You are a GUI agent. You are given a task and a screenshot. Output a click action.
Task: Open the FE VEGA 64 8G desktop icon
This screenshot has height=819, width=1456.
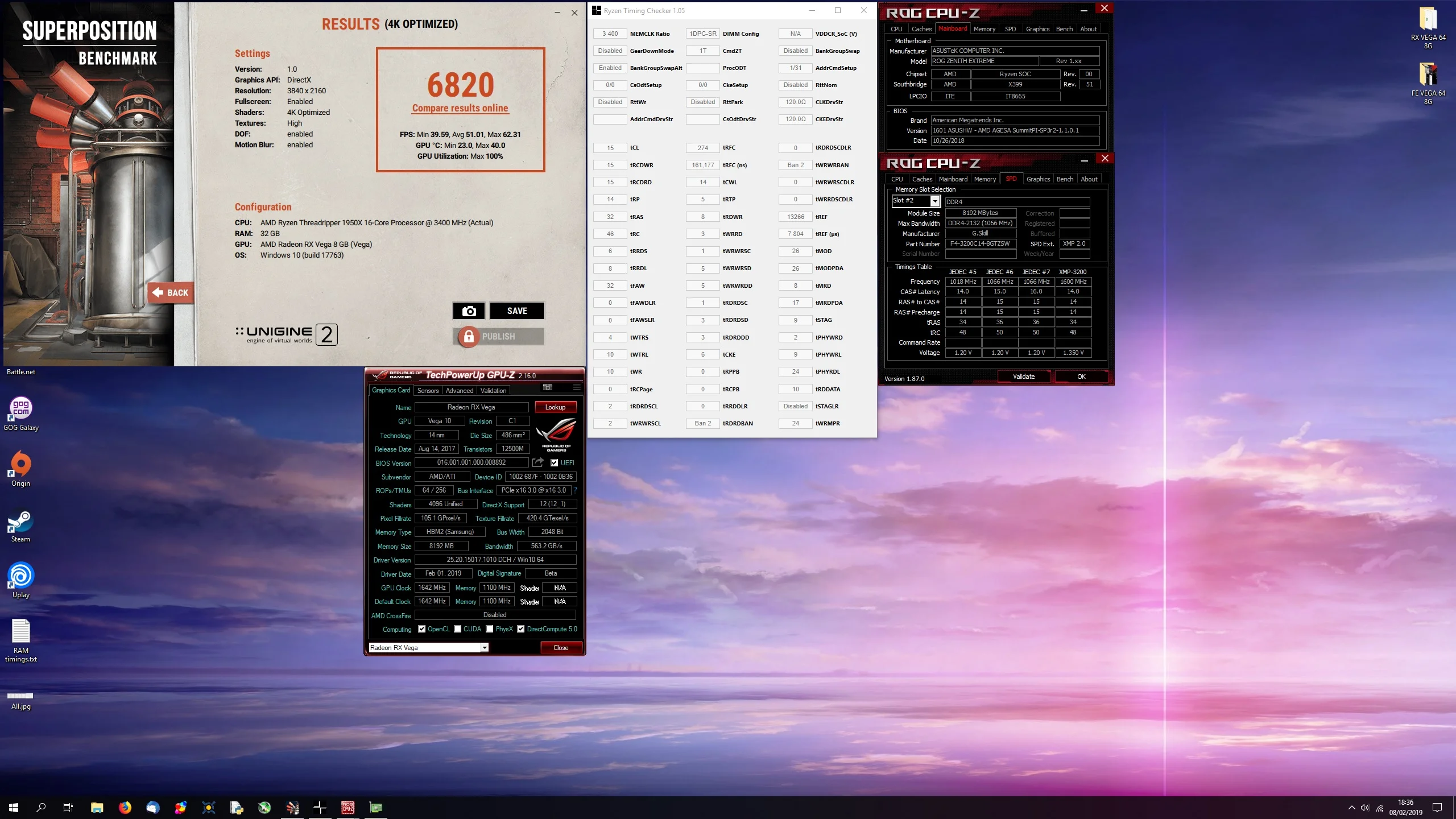[1428, 83]
